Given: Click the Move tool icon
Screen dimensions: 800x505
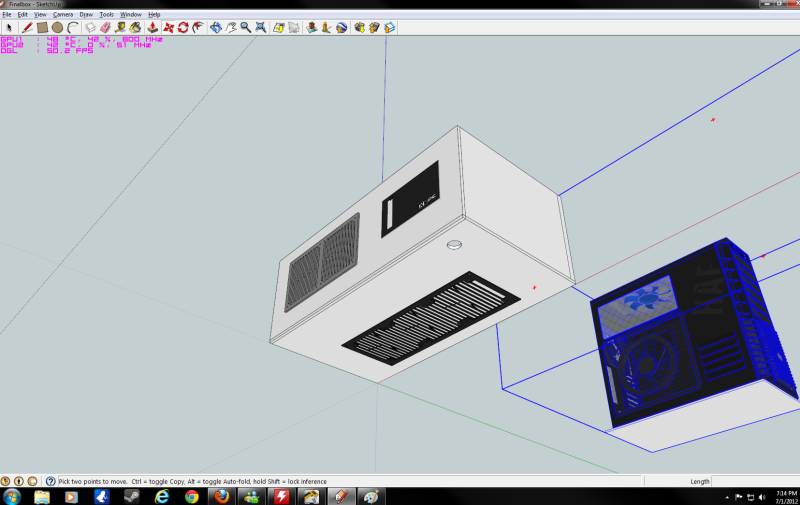Looking at the screenshot, I should point(168,27).
